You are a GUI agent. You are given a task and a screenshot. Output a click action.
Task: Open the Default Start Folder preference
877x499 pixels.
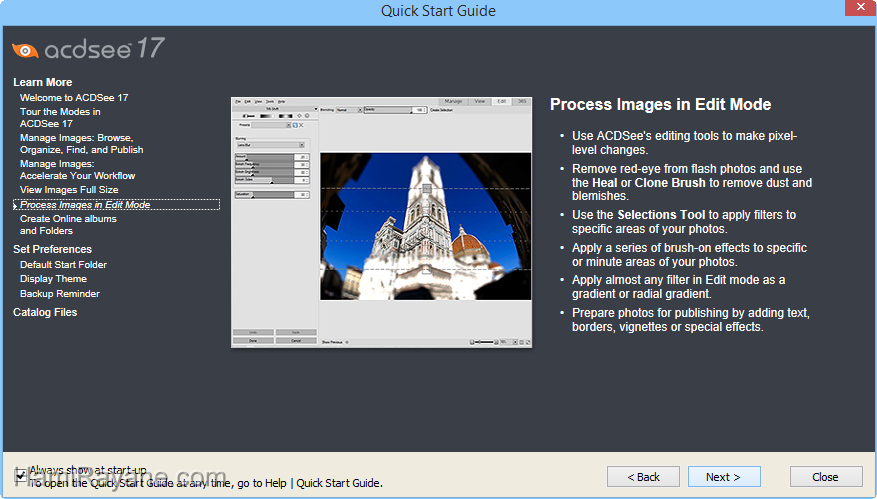coord(63,265)
